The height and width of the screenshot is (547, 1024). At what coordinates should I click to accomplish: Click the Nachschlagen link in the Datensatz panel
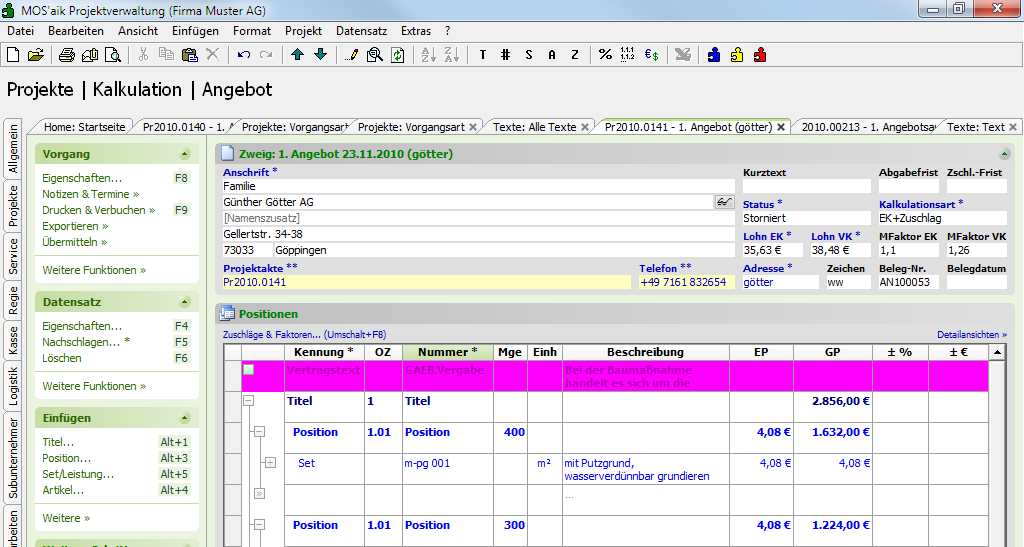86,341
